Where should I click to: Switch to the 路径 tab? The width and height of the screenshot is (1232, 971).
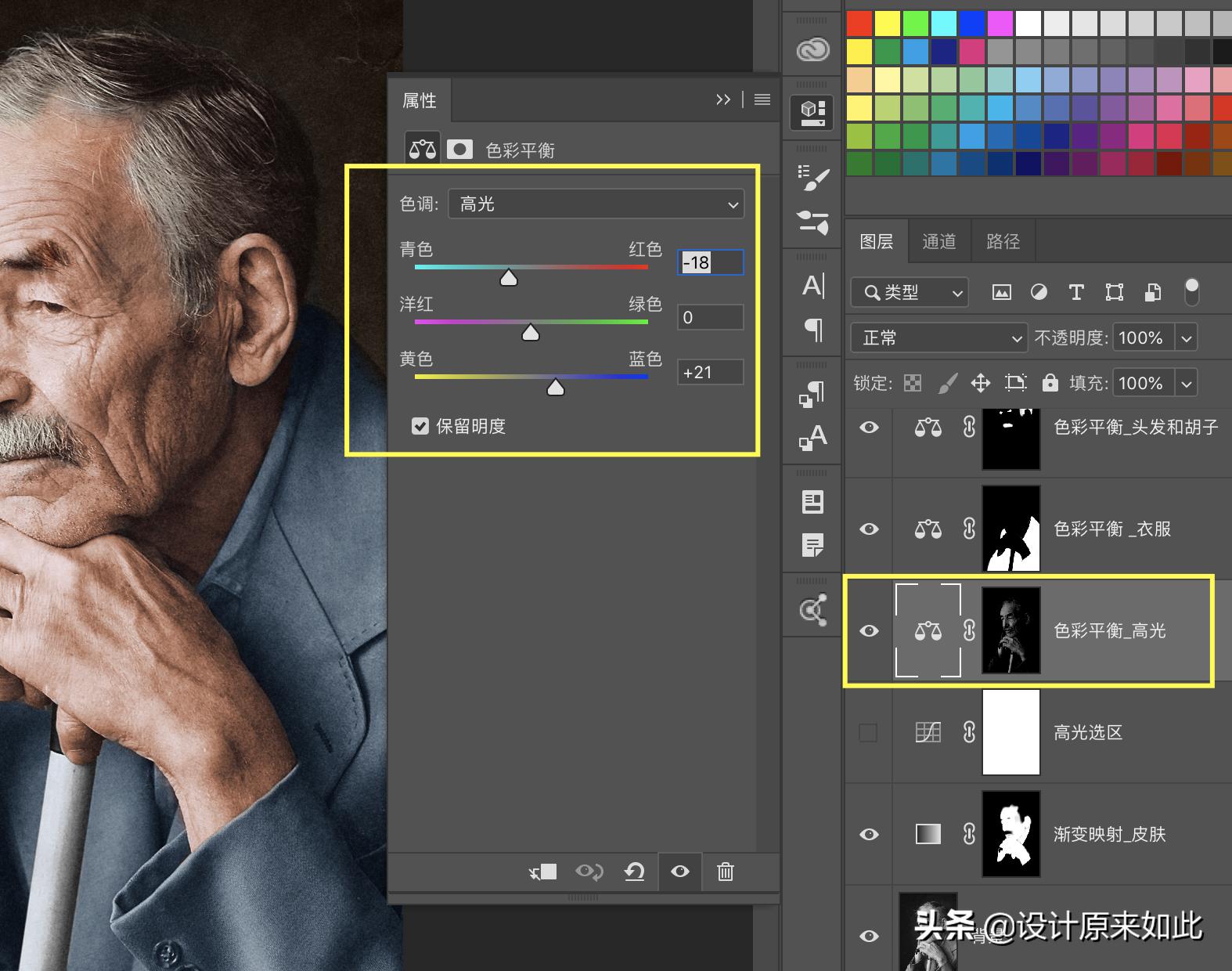(1003, 241)
